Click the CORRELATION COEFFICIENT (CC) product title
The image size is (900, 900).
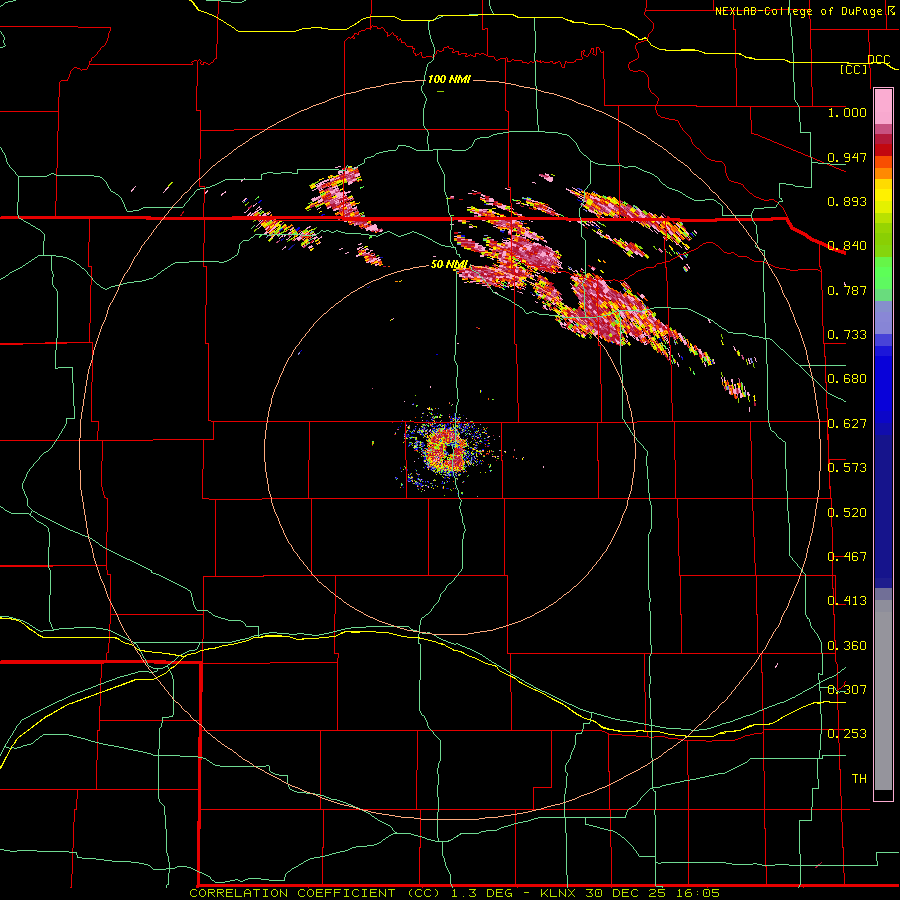pyautogui.click(x=315, y=893)
